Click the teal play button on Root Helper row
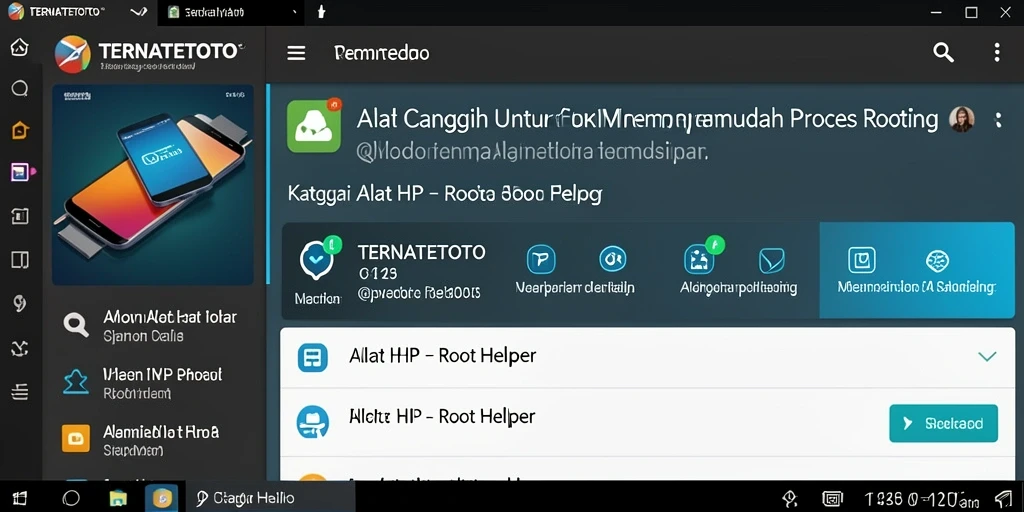This screenshot has height=512, width=1024. tap(944, 423)
